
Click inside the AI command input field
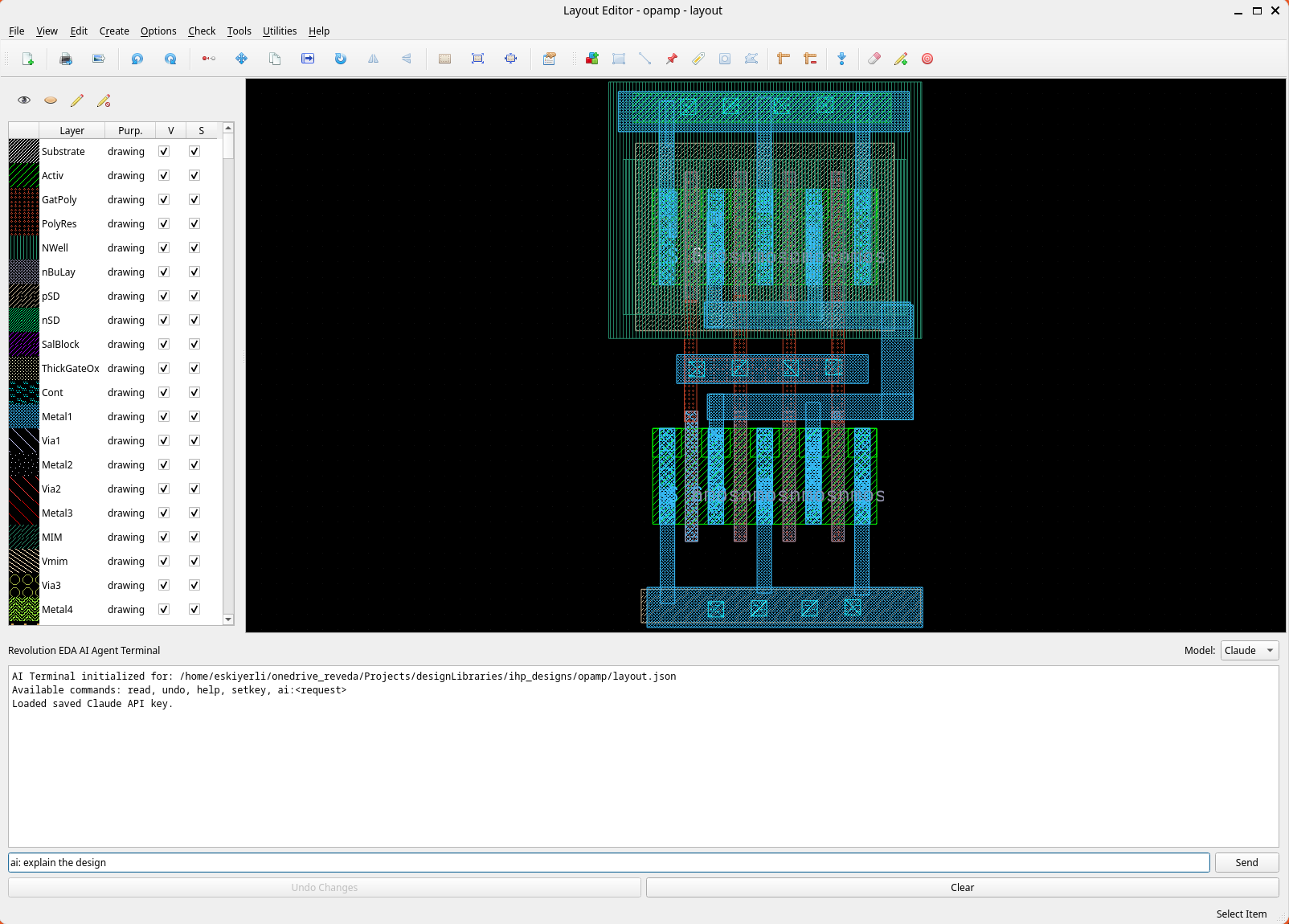(563, 862)
